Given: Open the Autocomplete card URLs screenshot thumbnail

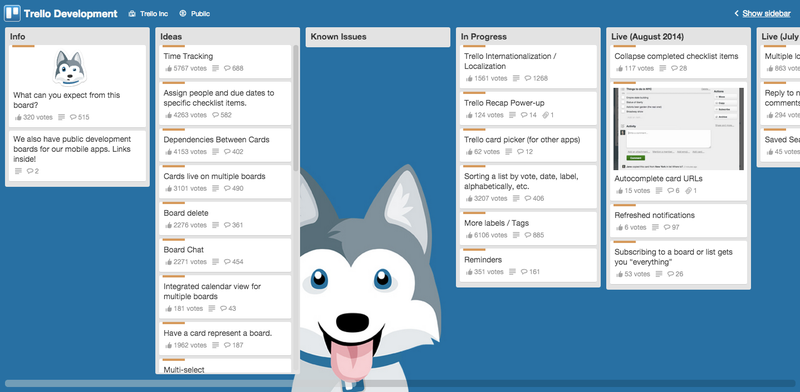Looking at the screenshot, I should pyautogui.click(x=678, y=129).
